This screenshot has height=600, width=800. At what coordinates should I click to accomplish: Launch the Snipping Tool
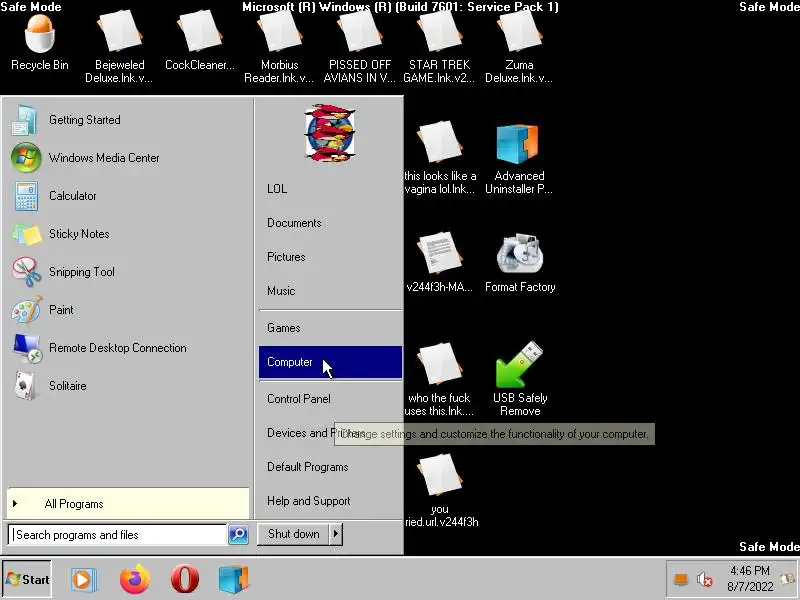point(128,272)
